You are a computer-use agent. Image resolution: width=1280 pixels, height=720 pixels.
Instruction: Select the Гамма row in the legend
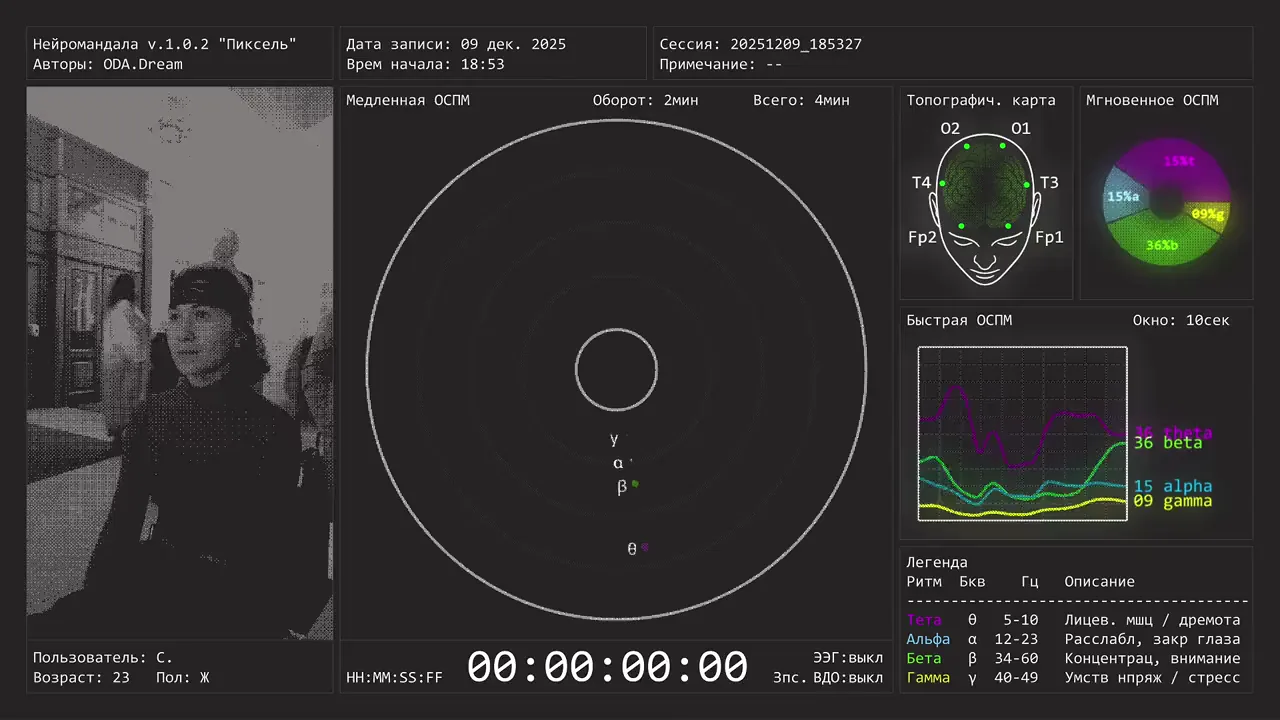coord(1074,678)
